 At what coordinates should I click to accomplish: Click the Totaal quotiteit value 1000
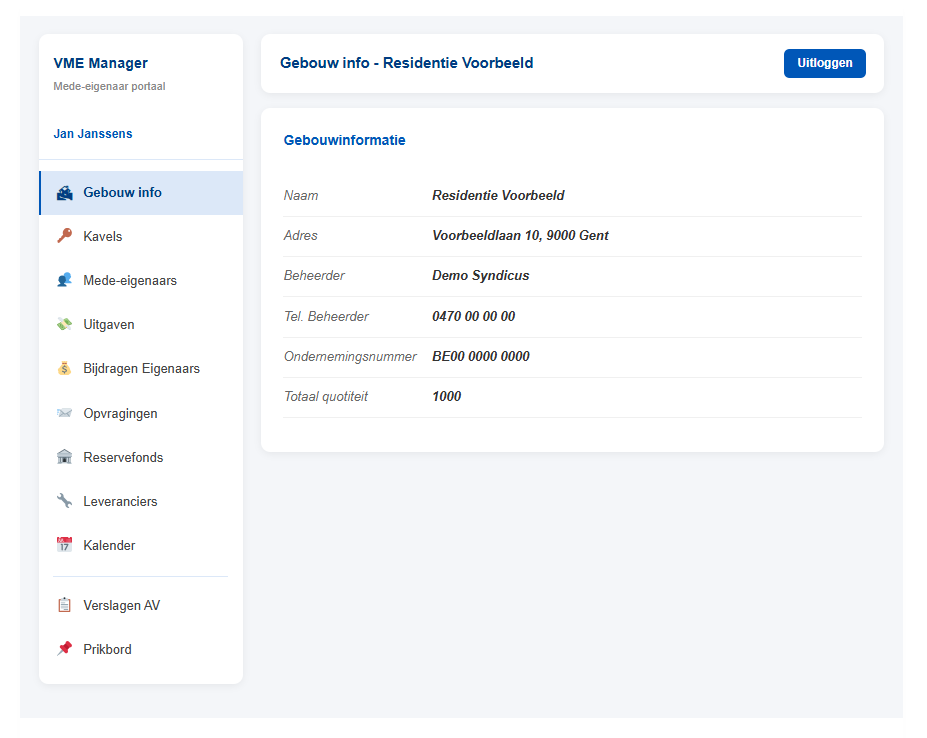tap(446, 396)
